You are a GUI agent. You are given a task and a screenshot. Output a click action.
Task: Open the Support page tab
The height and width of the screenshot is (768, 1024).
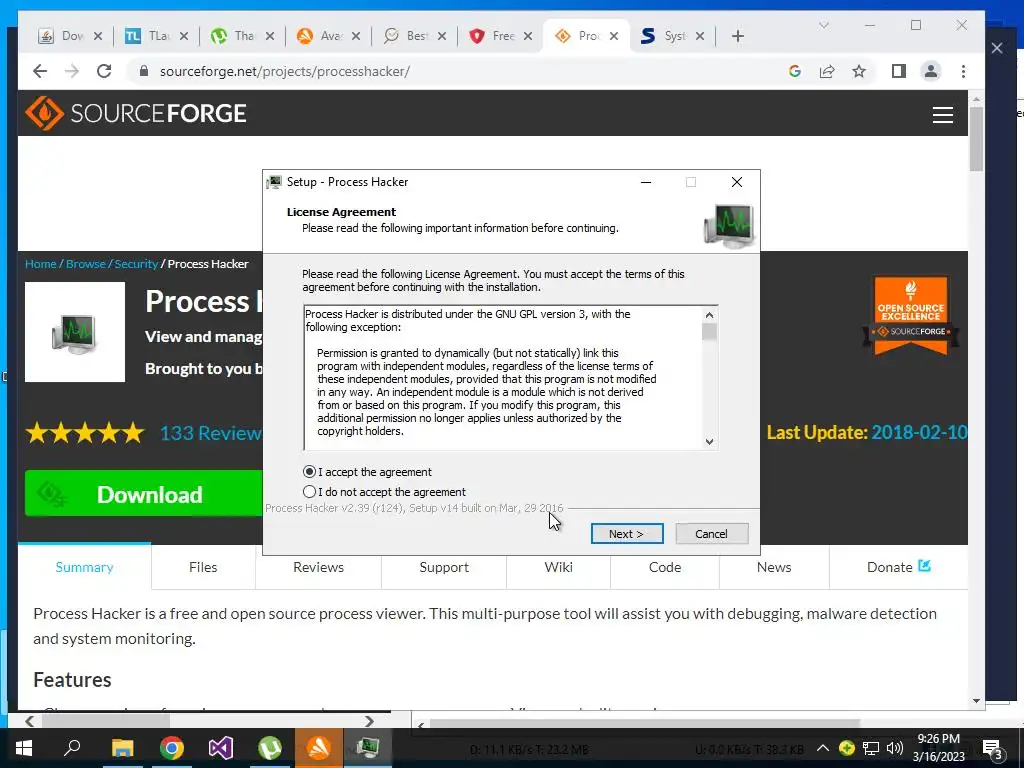444,567
